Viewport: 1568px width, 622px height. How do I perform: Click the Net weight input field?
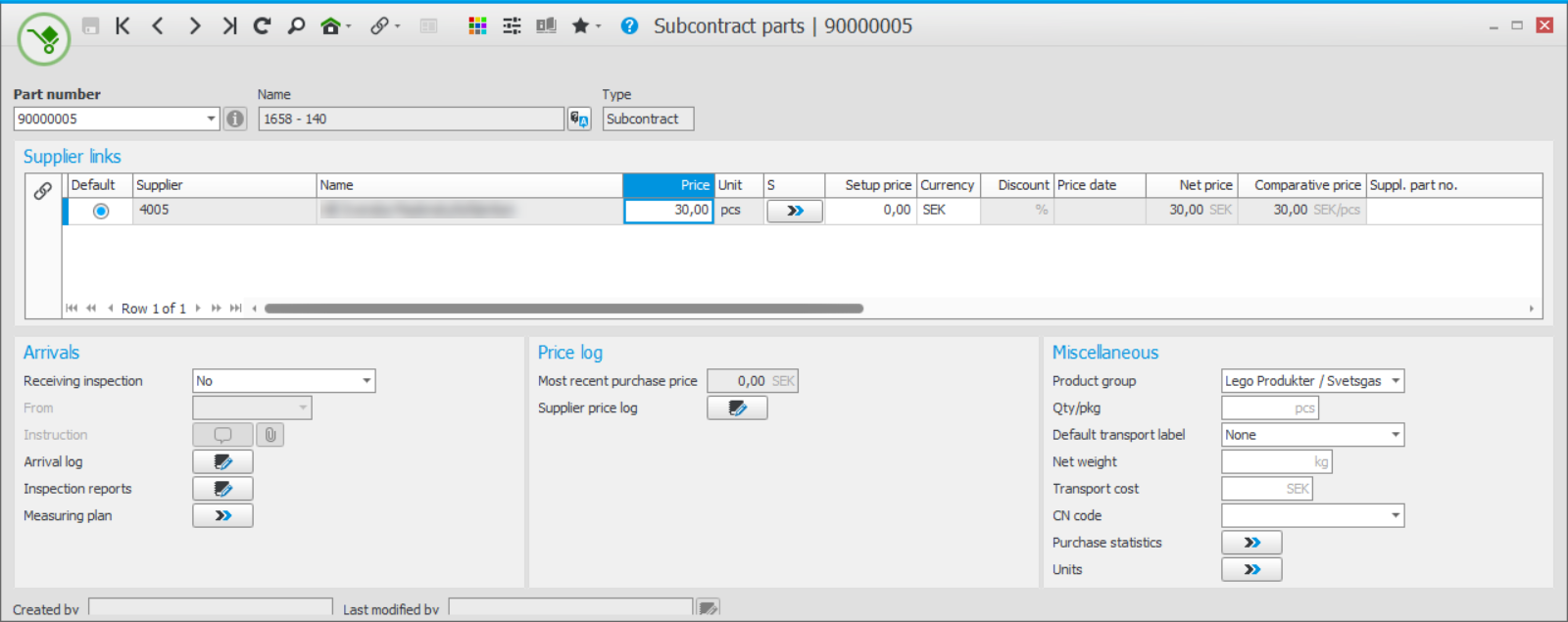(1277, 461)
